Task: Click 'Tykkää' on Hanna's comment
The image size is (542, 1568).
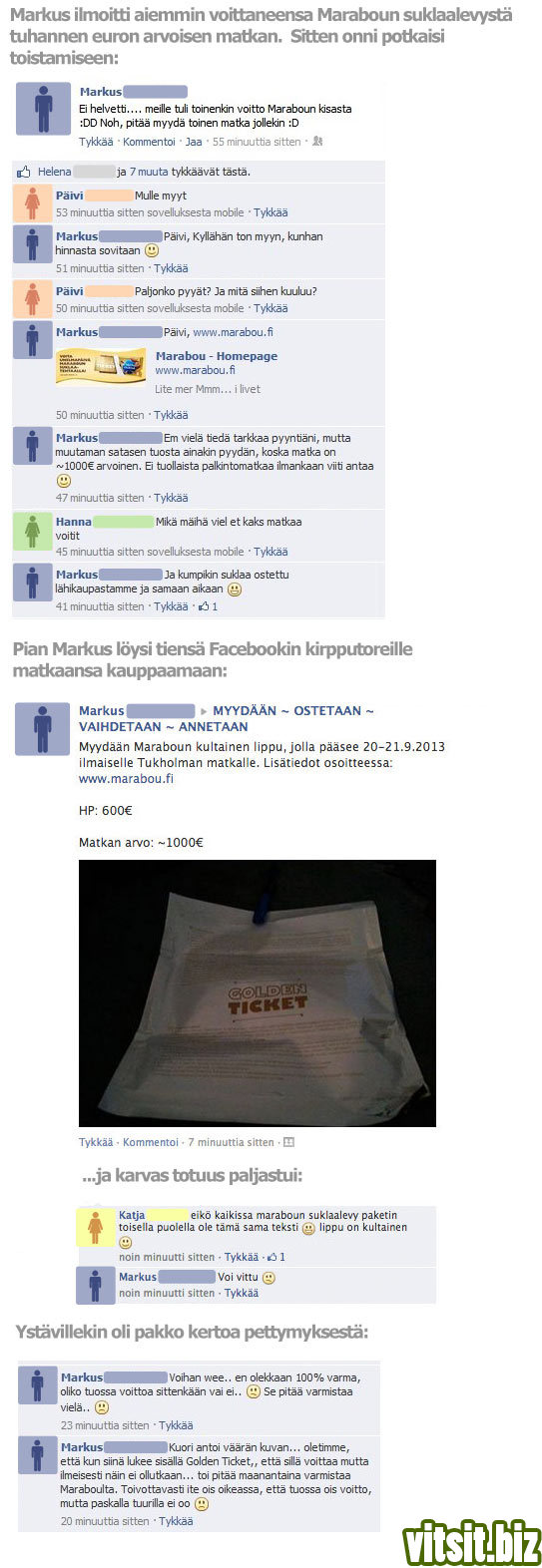Action: (271, 552)
